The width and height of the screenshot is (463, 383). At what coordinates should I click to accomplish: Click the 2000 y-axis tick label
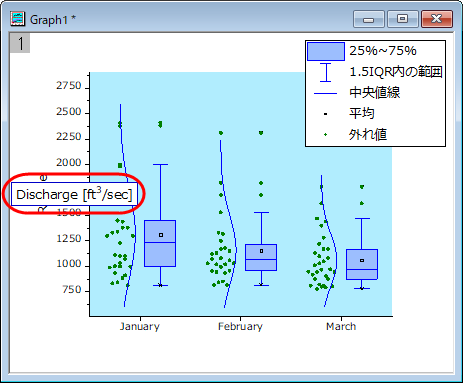tap(69, 162)
